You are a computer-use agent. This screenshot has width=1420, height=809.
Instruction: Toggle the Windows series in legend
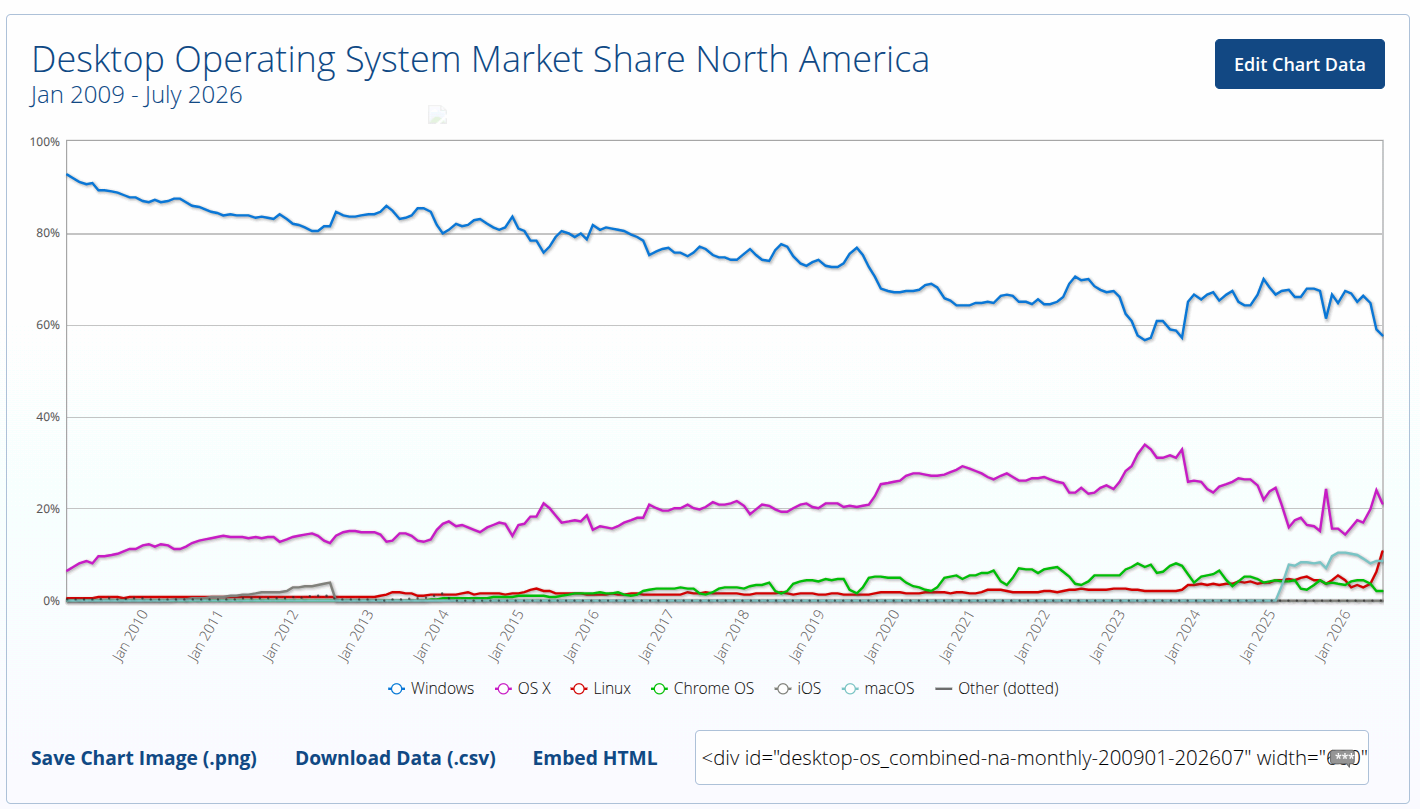coord(431,688)
